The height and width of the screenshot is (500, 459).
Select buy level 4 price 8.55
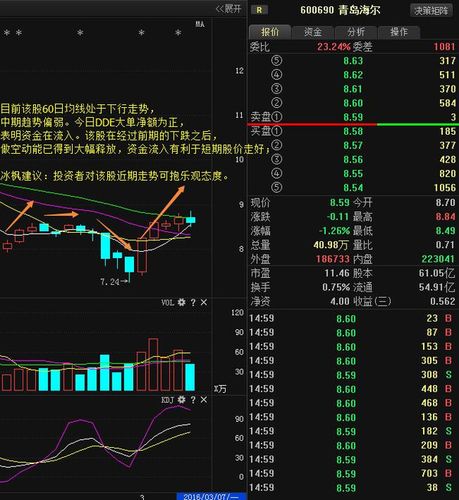click(353, 174)
